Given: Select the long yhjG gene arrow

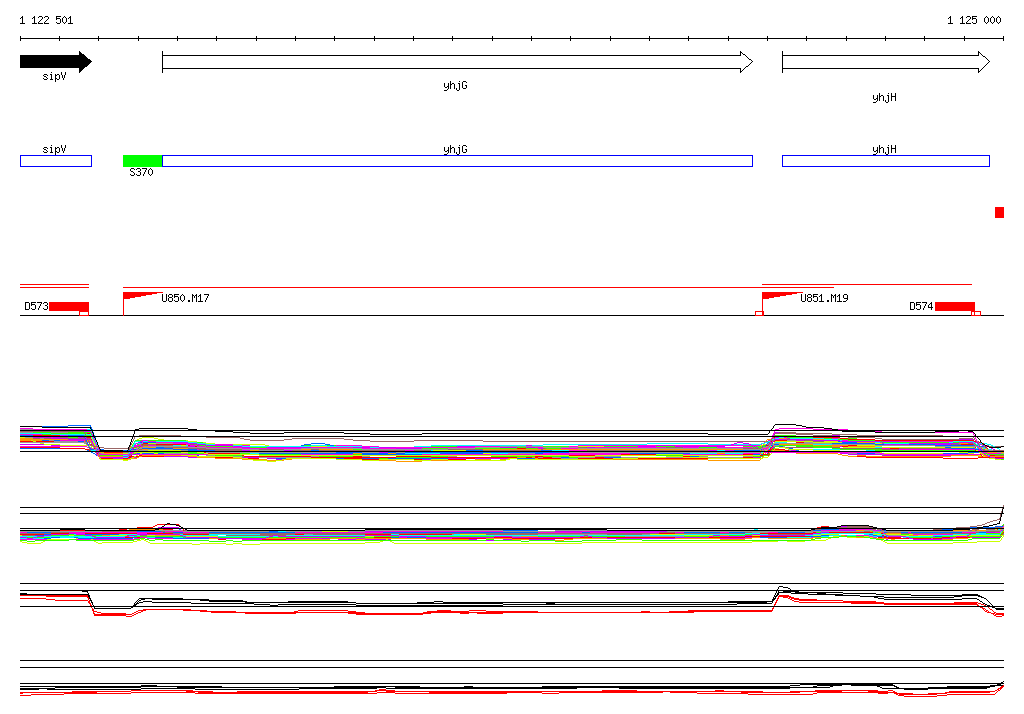Looking at the screenshot, I should [x=457, y=62].
